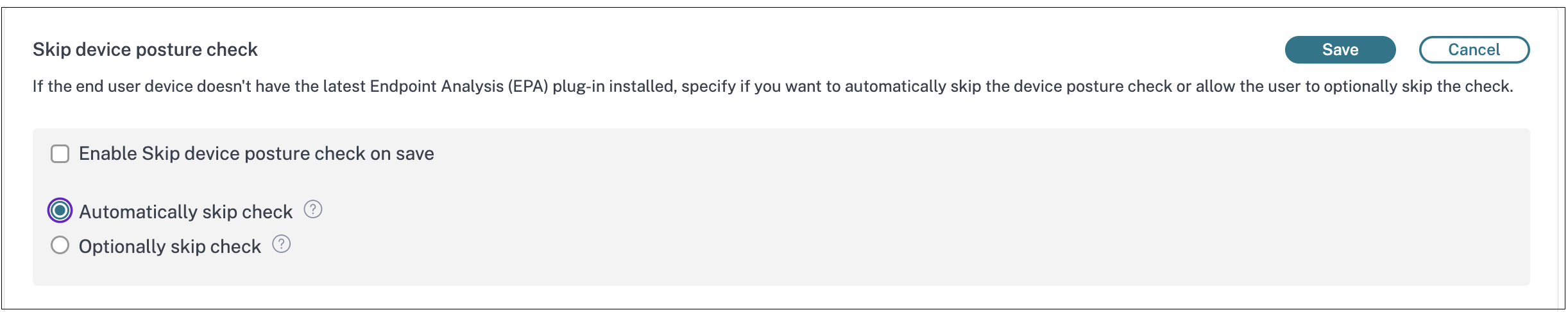The width and height of the screenshot is (1568, 312).
Task: Switch to optional skipping of posture check
Action: pos(60,245)
